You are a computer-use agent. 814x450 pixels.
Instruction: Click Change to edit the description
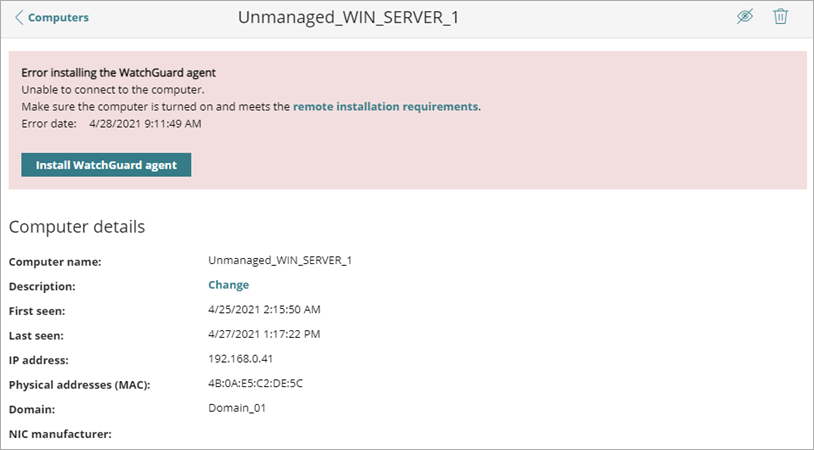click(x=228, y=285)
